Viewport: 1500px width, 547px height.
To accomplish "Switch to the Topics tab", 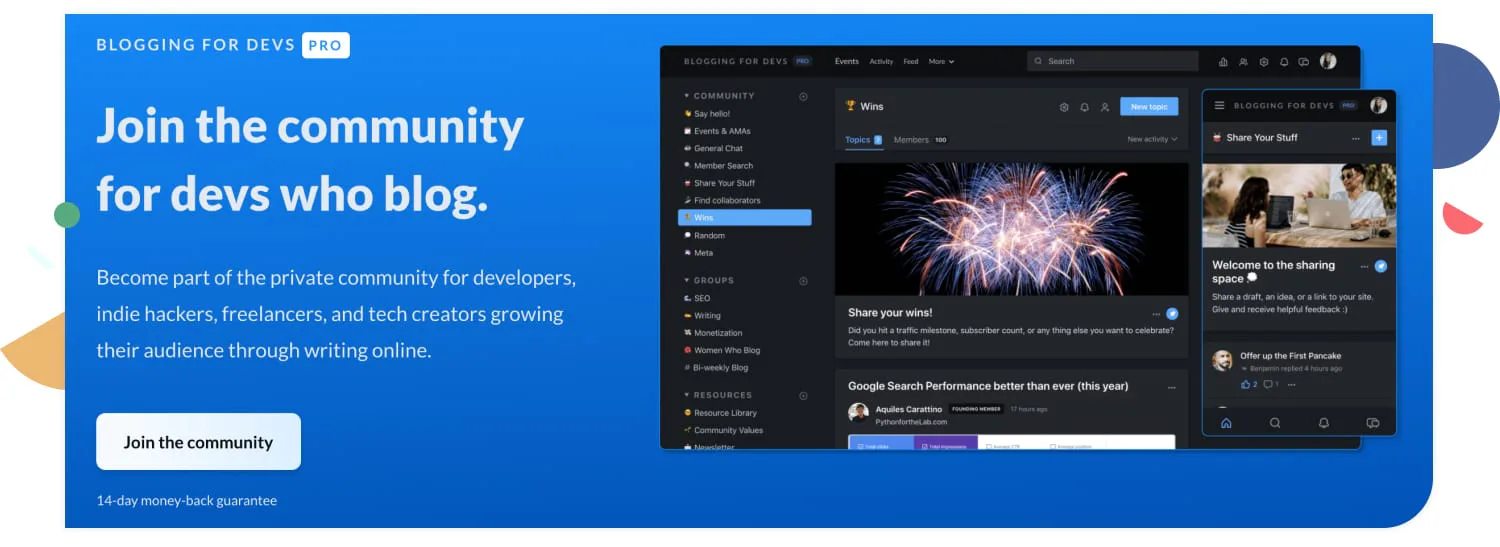I will tap(863, 140).
